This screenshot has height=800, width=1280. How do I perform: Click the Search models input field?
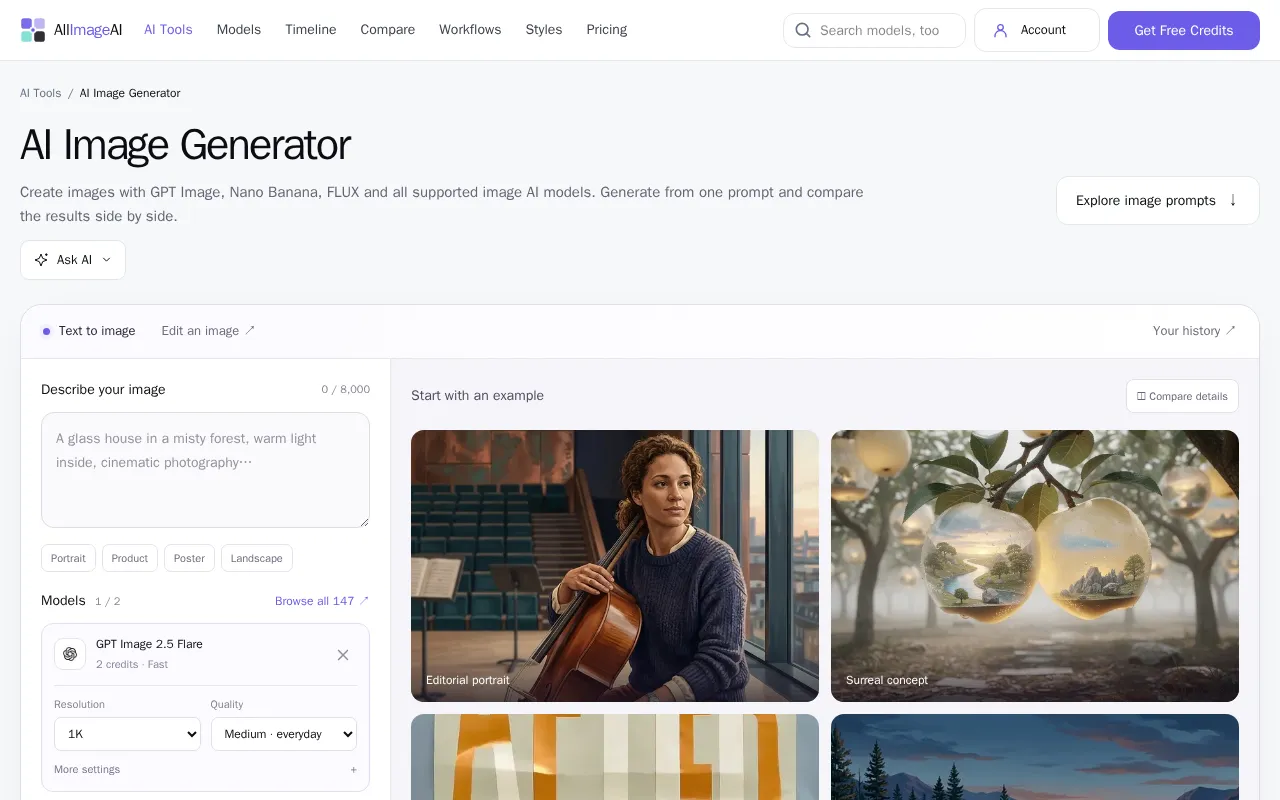pyautogui.click(x=874, y=30)
